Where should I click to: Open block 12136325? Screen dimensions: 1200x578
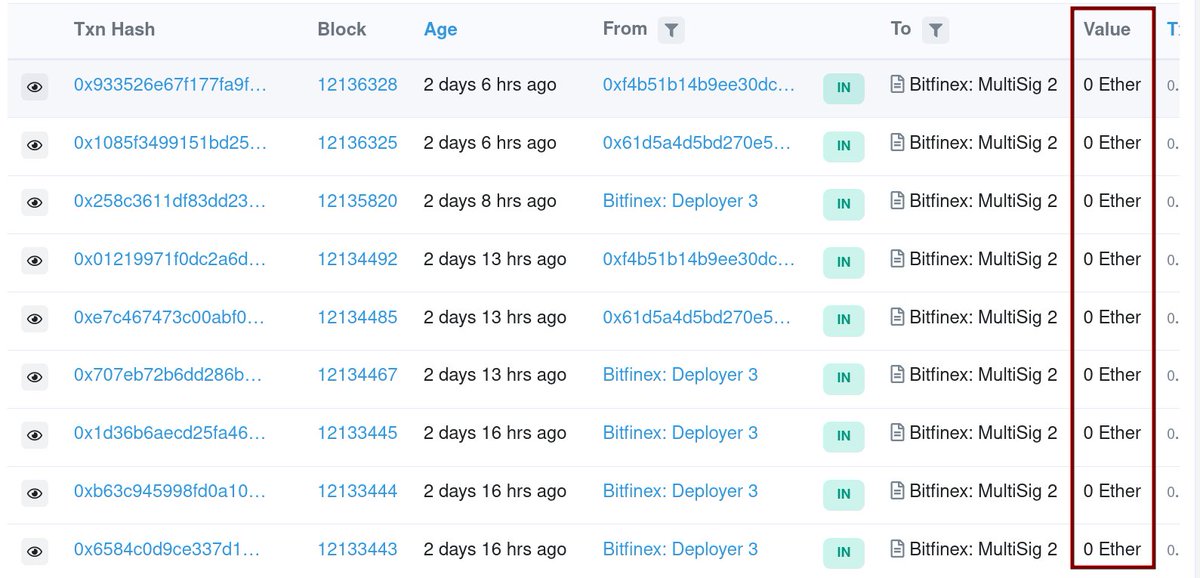coord(357,143)
